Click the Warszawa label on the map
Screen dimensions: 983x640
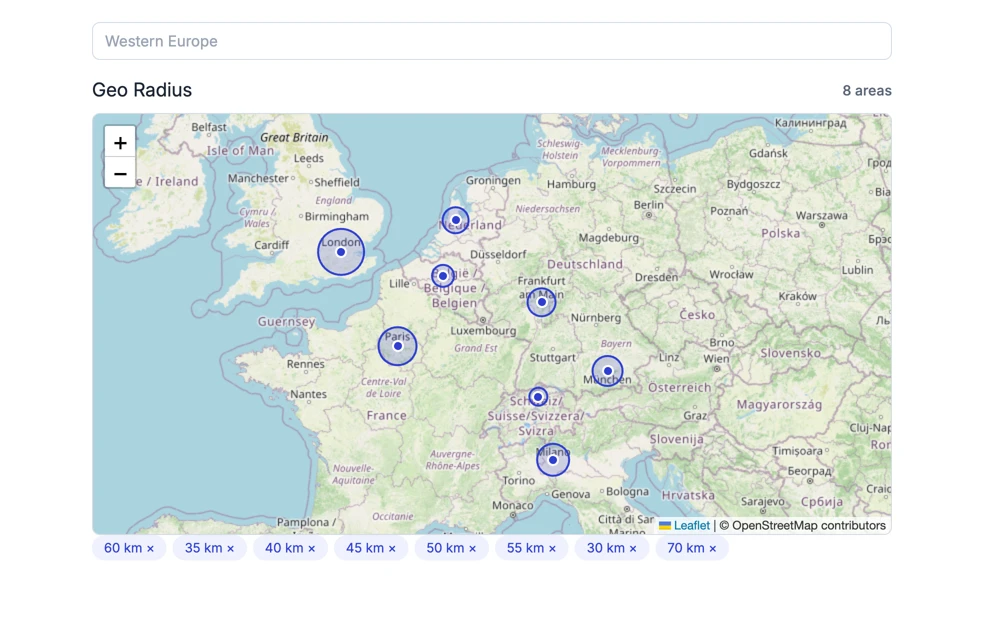pos(821,215)
